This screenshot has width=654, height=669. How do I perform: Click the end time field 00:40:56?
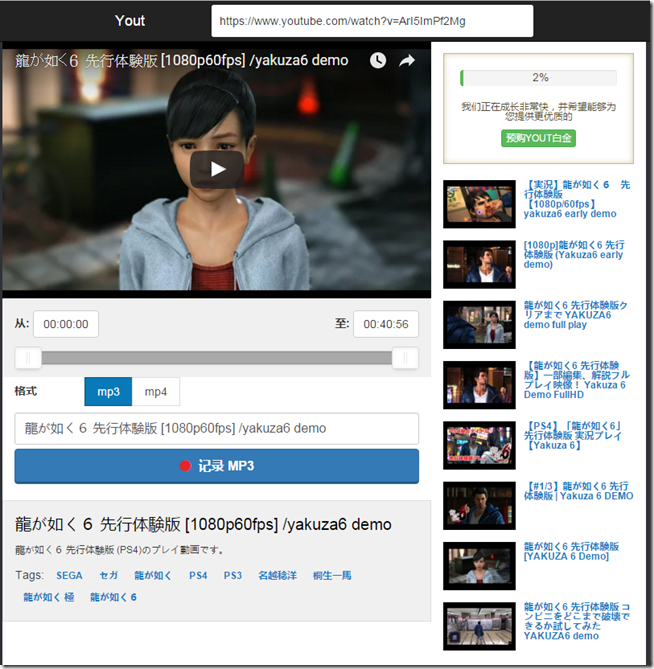pyautogui.click(x=386, y=324)
